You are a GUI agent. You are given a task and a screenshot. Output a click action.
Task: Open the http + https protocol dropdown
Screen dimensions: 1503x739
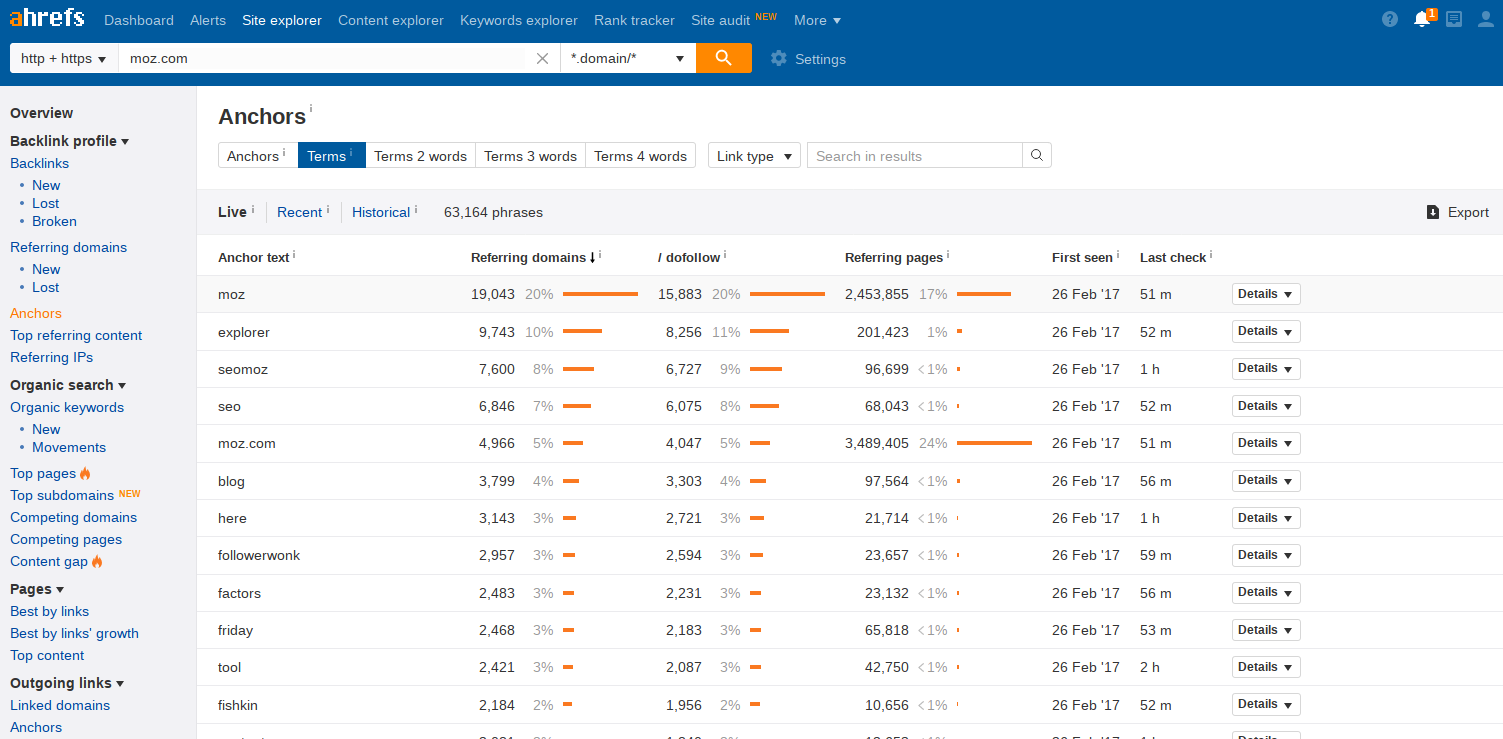click(64, 58)
